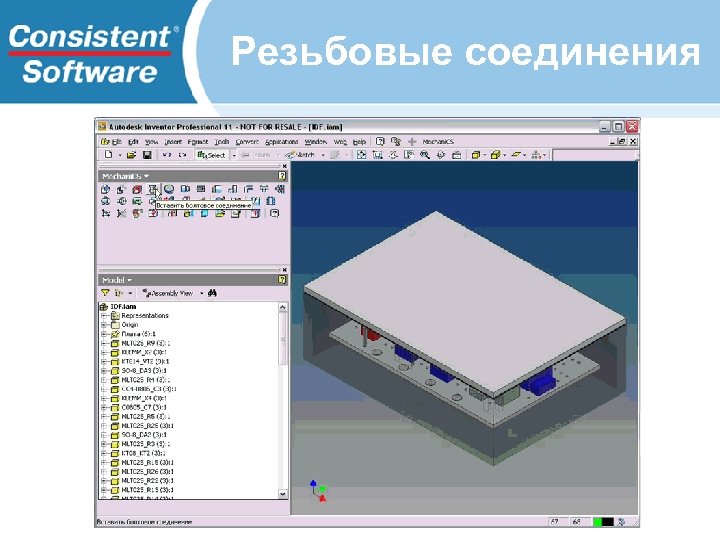The image size is (720, 540).
Task: Click browser scrollbar down arrow
Action: pyautogui.click(x=283, y=494)
